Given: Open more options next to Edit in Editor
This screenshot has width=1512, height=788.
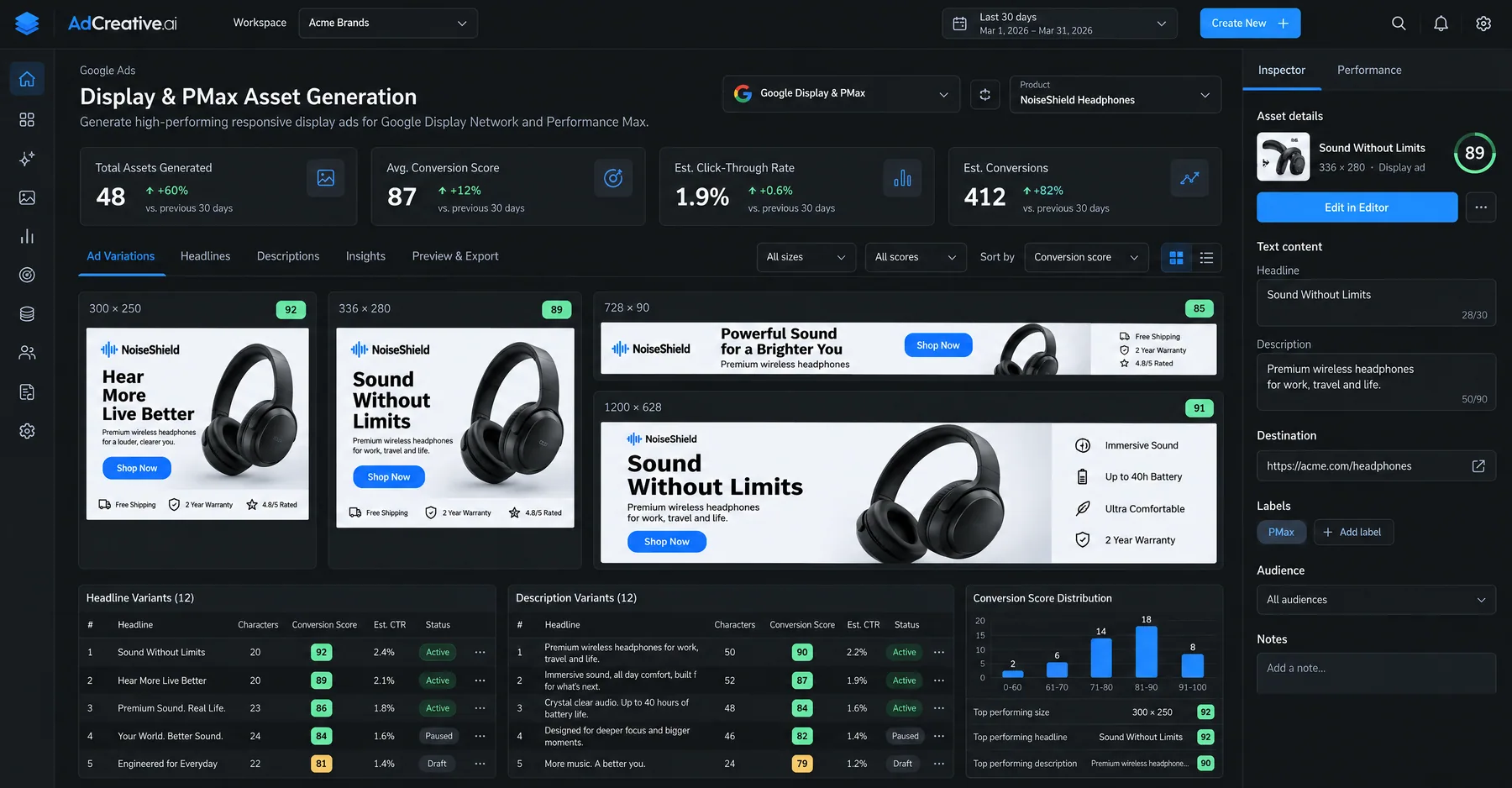Looking at the screenshot, I should pos(1481,208).
